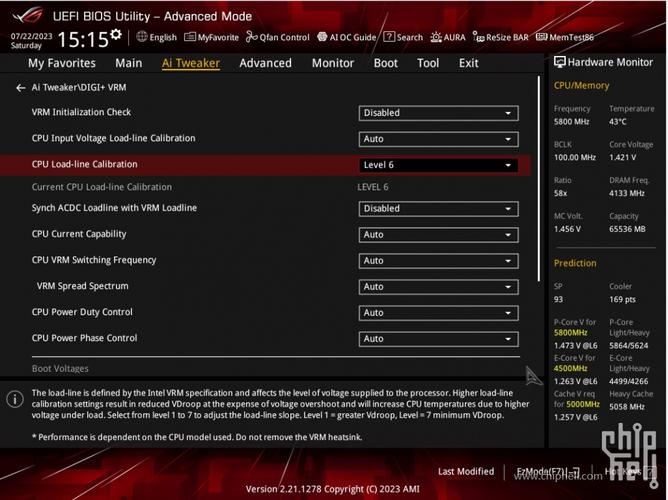
Task: Launch MemTest86 from the top bar
Action: click(565, 37)
